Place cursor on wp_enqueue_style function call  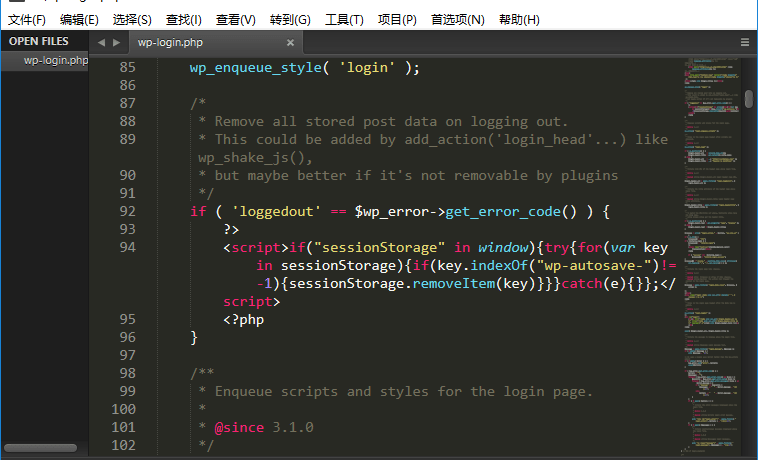(x=256, y=68)
